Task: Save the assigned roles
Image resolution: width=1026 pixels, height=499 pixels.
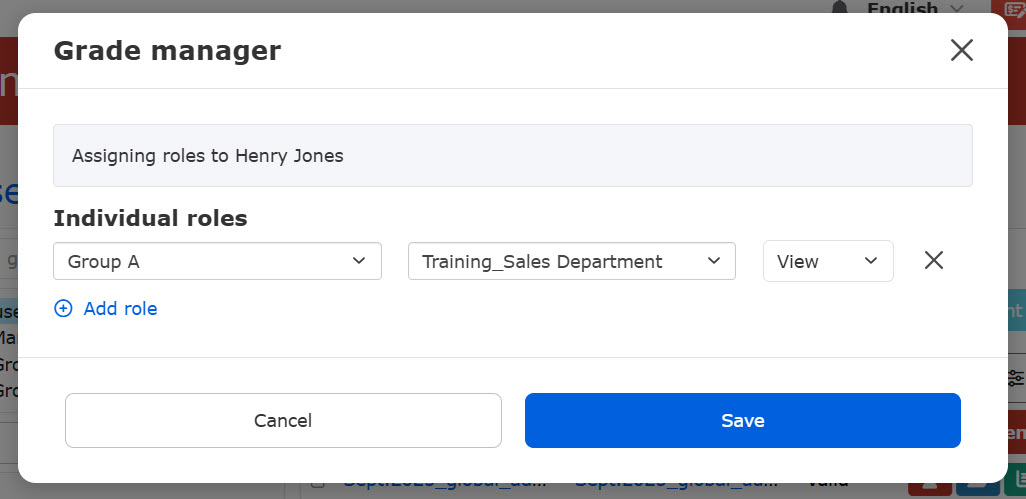Action: tap(742, 420)
